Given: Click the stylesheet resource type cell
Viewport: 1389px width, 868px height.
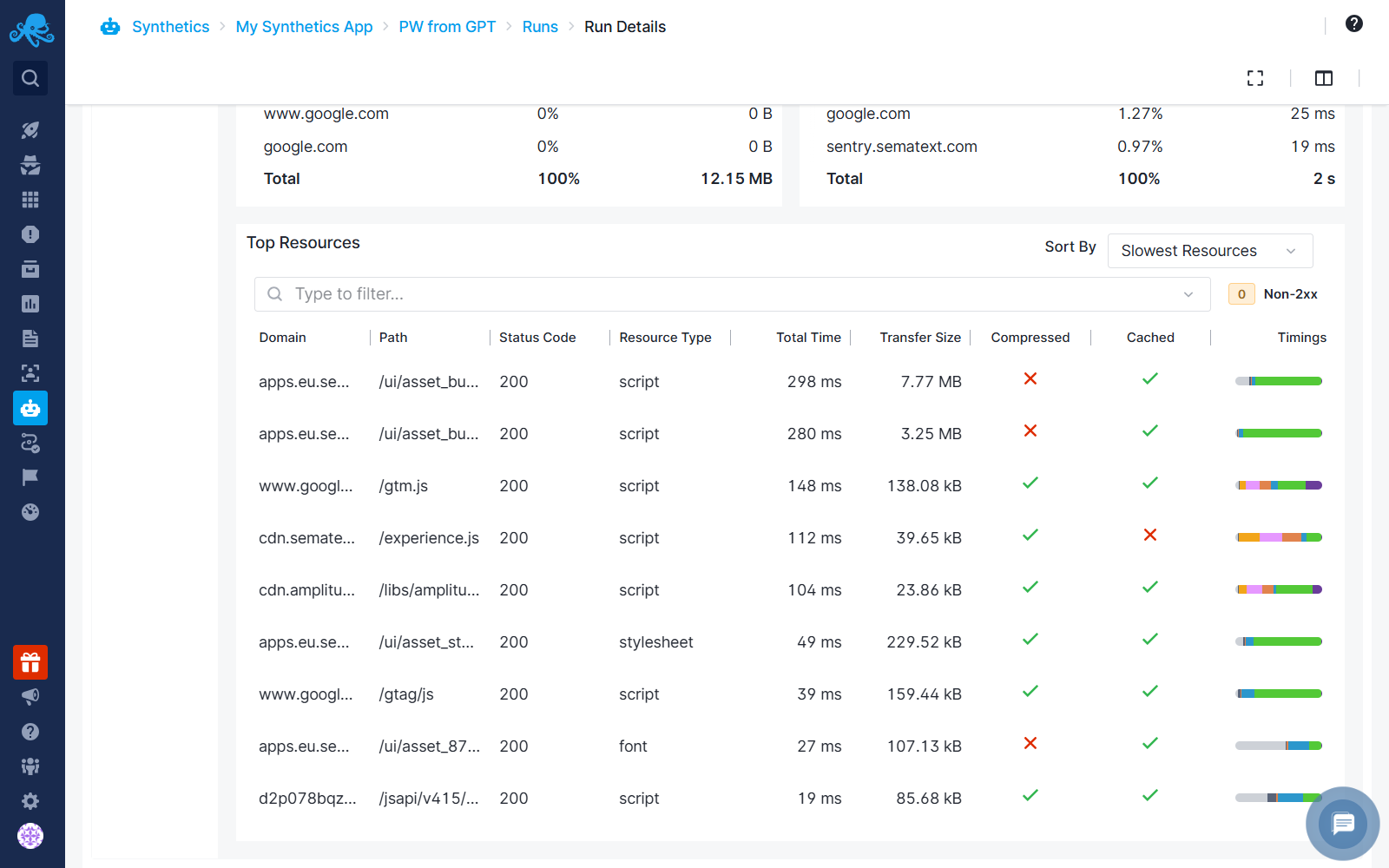Looking at the screenshot, I should click(656, 642).
